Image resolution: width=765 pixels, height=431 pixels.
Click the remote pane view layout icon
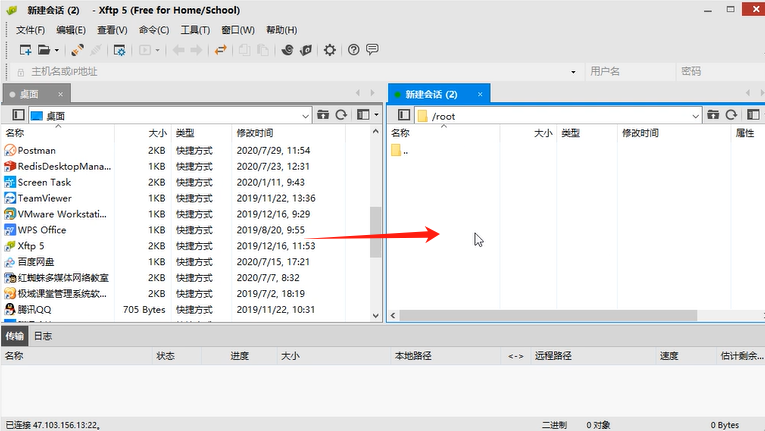[x=753, y=115]
